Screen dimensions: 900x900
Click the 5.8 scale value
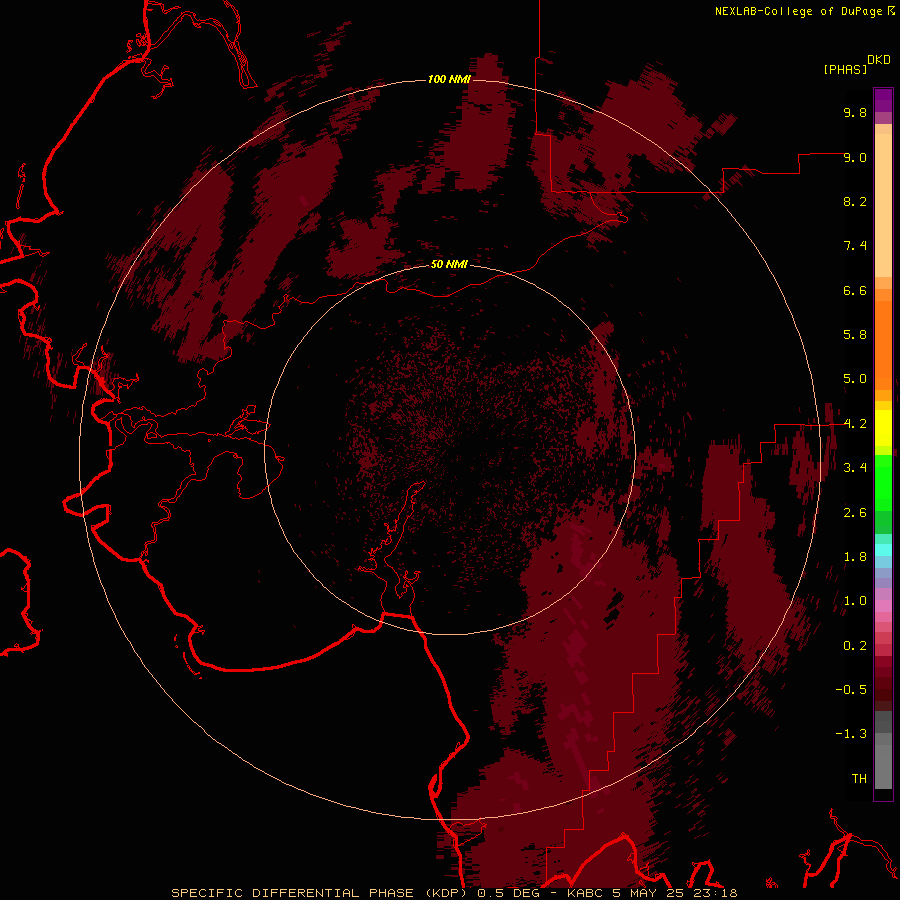point(855,335)
